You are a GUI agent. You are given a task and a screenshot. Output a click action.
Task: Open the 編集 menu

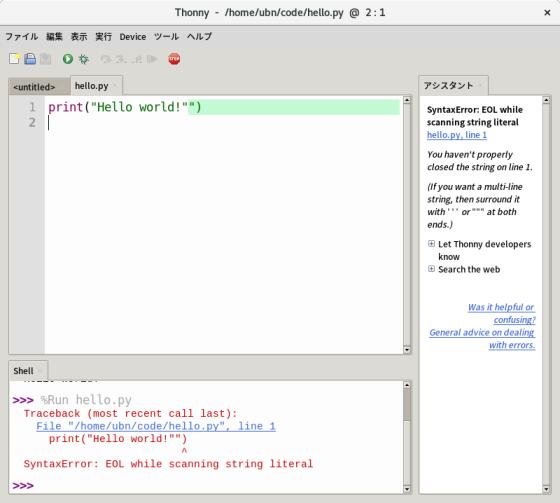[x=54, y=36]
